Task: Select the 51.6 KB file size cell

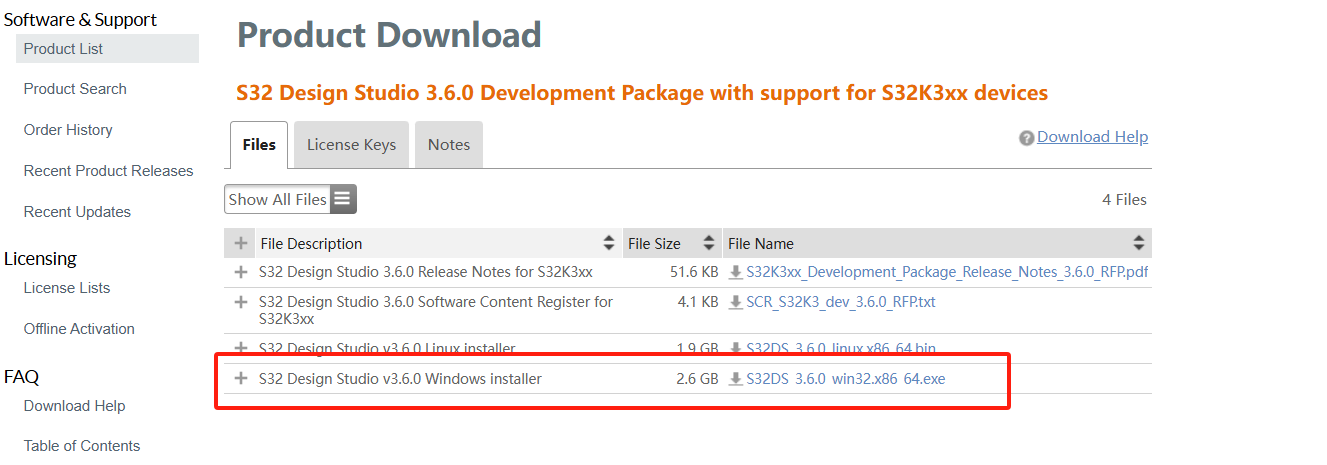Action: click(x=694, y=272)
